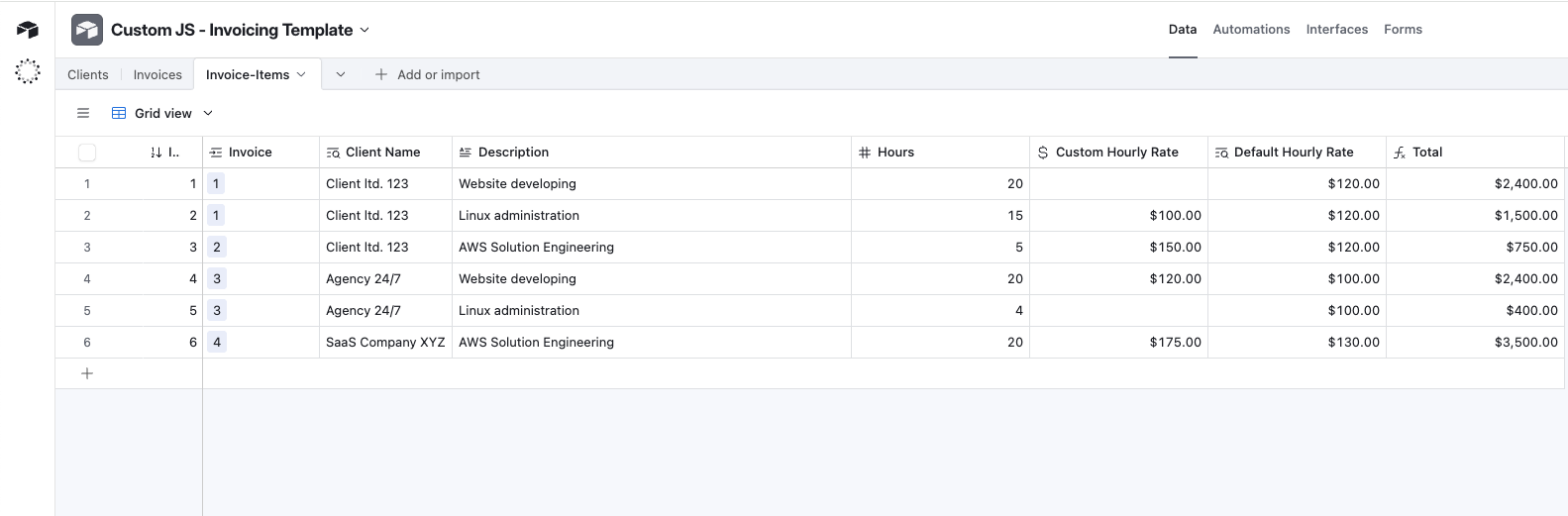Screen dimensions: 1568x516
Task: Click the Default Hourly Rate lookup icon
Action: click(1222, 153)
